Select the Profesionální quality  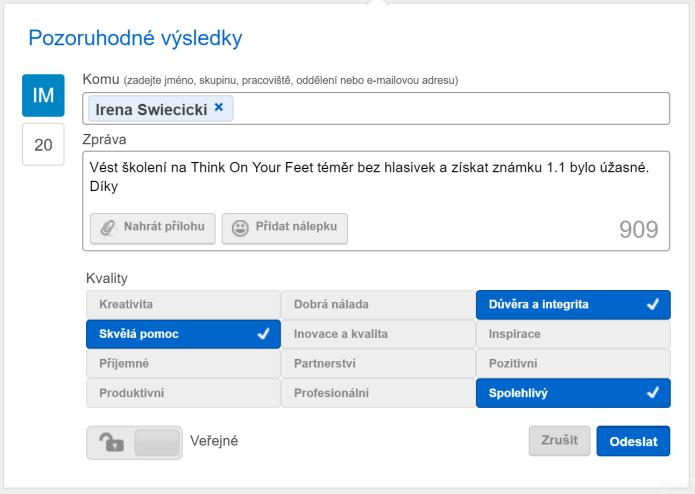[378, 393]
